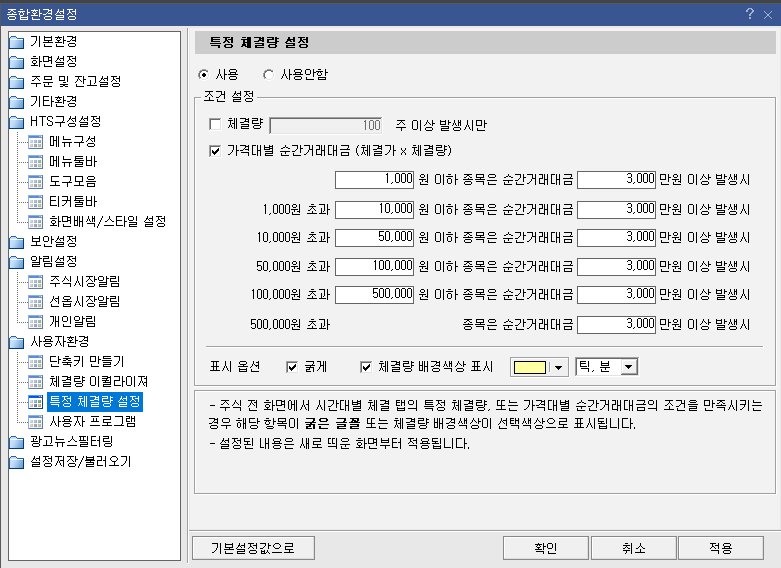Image resolution: width=781 pixels, height=568 pixels.
Task: Select 개인알림 in the tree
Action: [73, 321]
